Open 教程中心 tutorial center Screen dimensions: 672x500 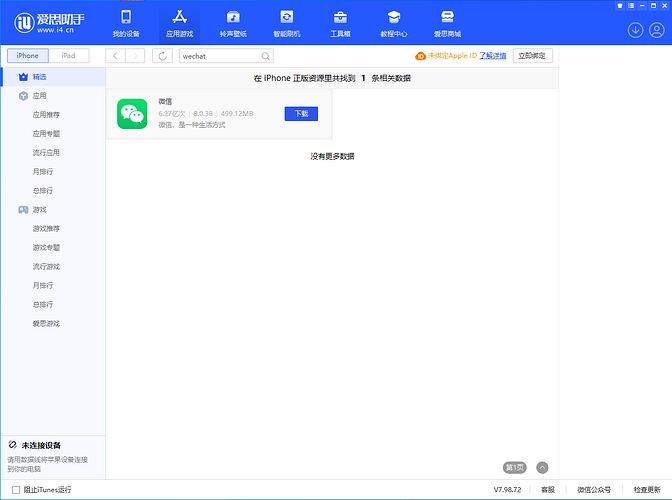pyautogui.click(x=394, y=22)
